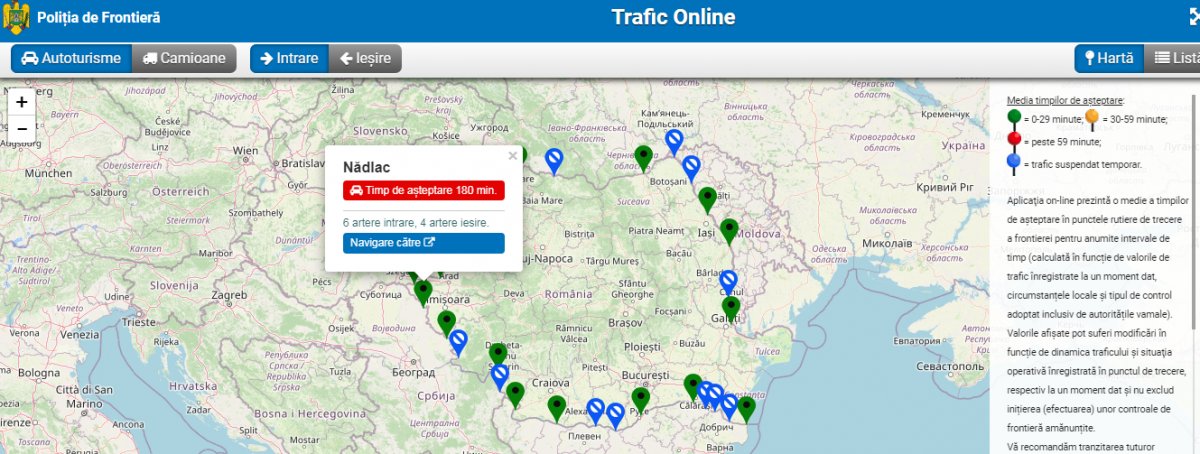1200x454 pixels.
Task: Open Navigare către link in Nădlac popup
Action: (423, 242)
